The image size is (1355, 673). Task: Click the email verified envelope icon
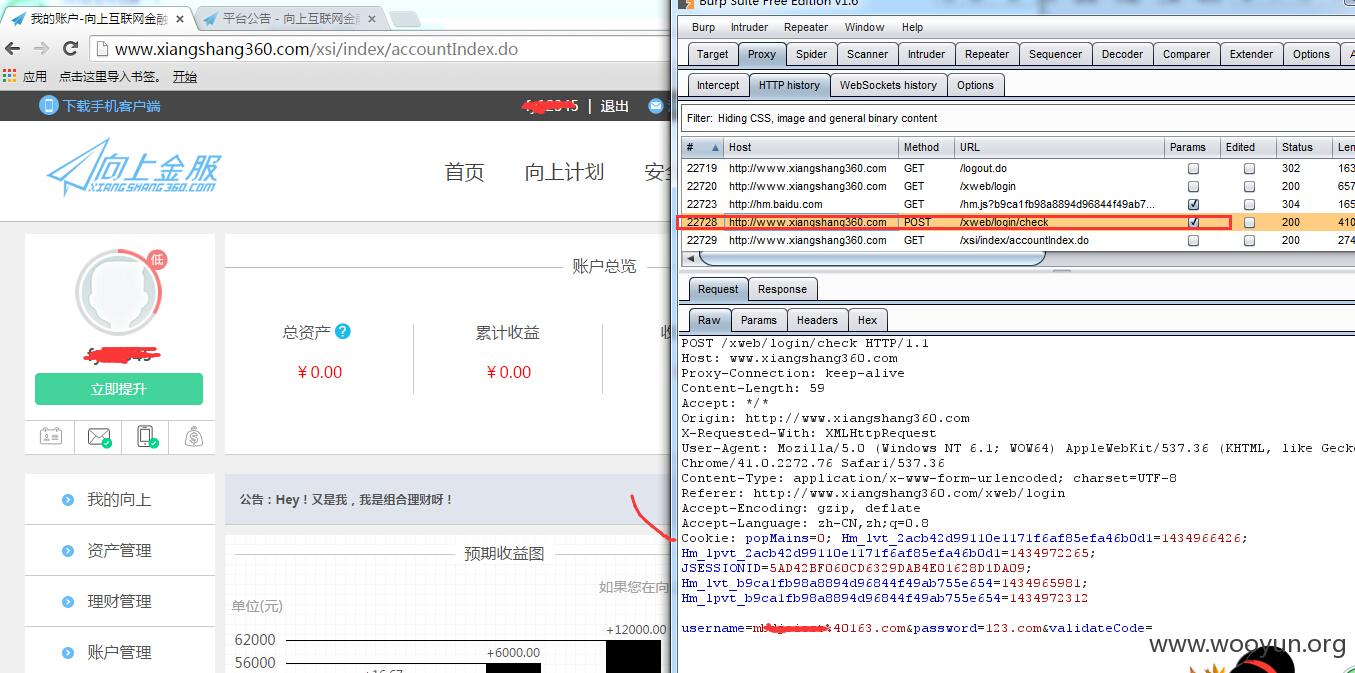point(98,436)
